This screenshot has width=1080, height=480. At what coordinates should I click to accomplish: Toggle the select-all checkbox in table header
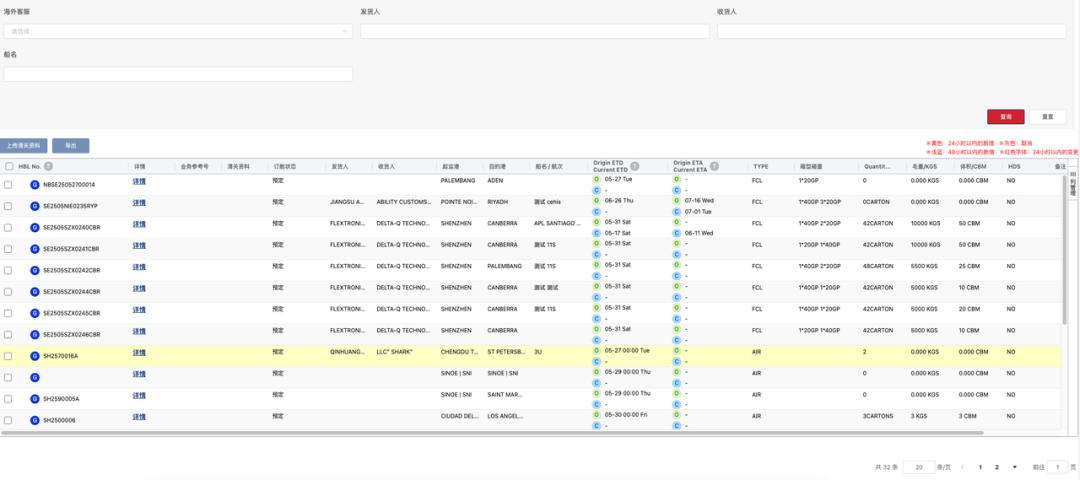[9, 166]
